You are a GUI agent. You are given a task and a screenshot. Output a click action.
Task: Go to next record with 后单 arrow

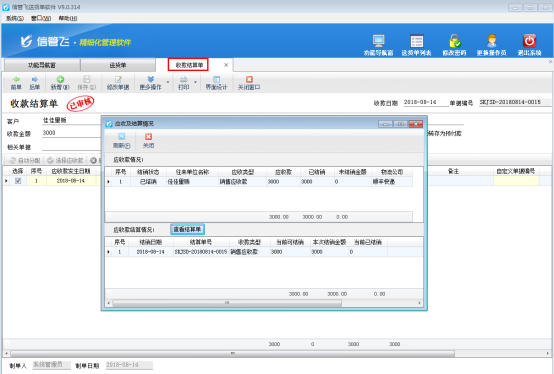tap(35, 79)
